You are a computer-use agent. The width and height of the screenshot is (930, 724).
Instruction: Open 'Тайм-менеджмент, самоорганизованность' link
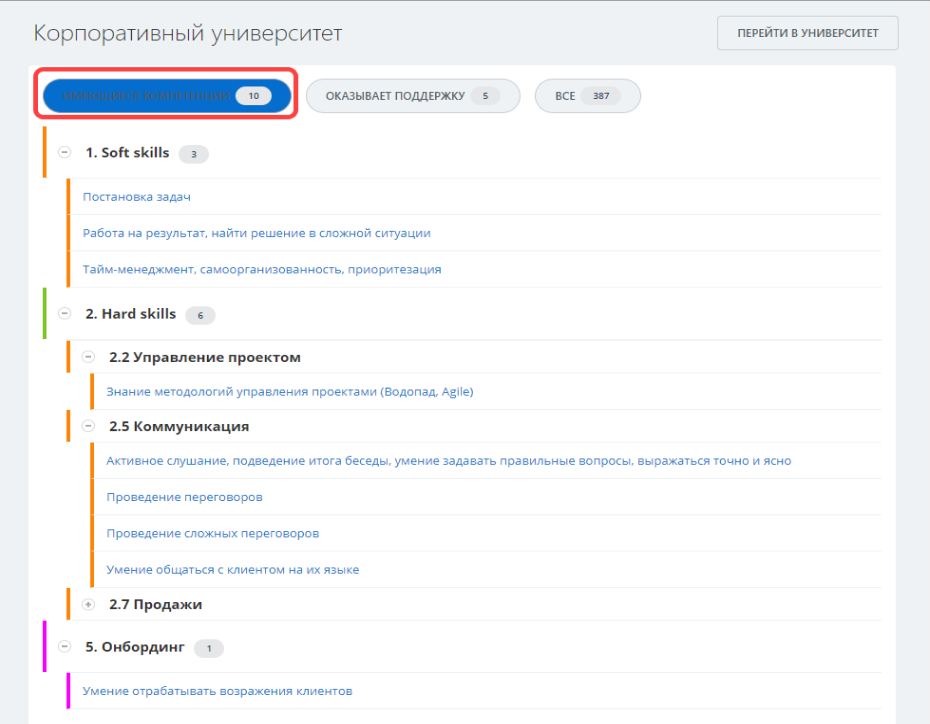point(262,269)
